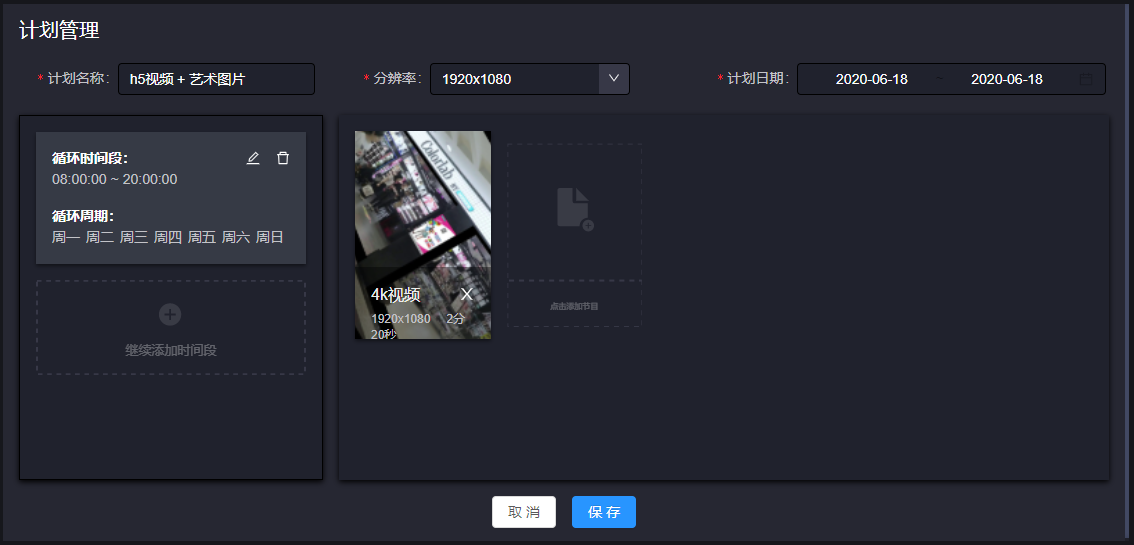This screenshot has height=545, width=1134.
Task: Select 周五 in the loop cycle
Action: [x=202, y=237]
